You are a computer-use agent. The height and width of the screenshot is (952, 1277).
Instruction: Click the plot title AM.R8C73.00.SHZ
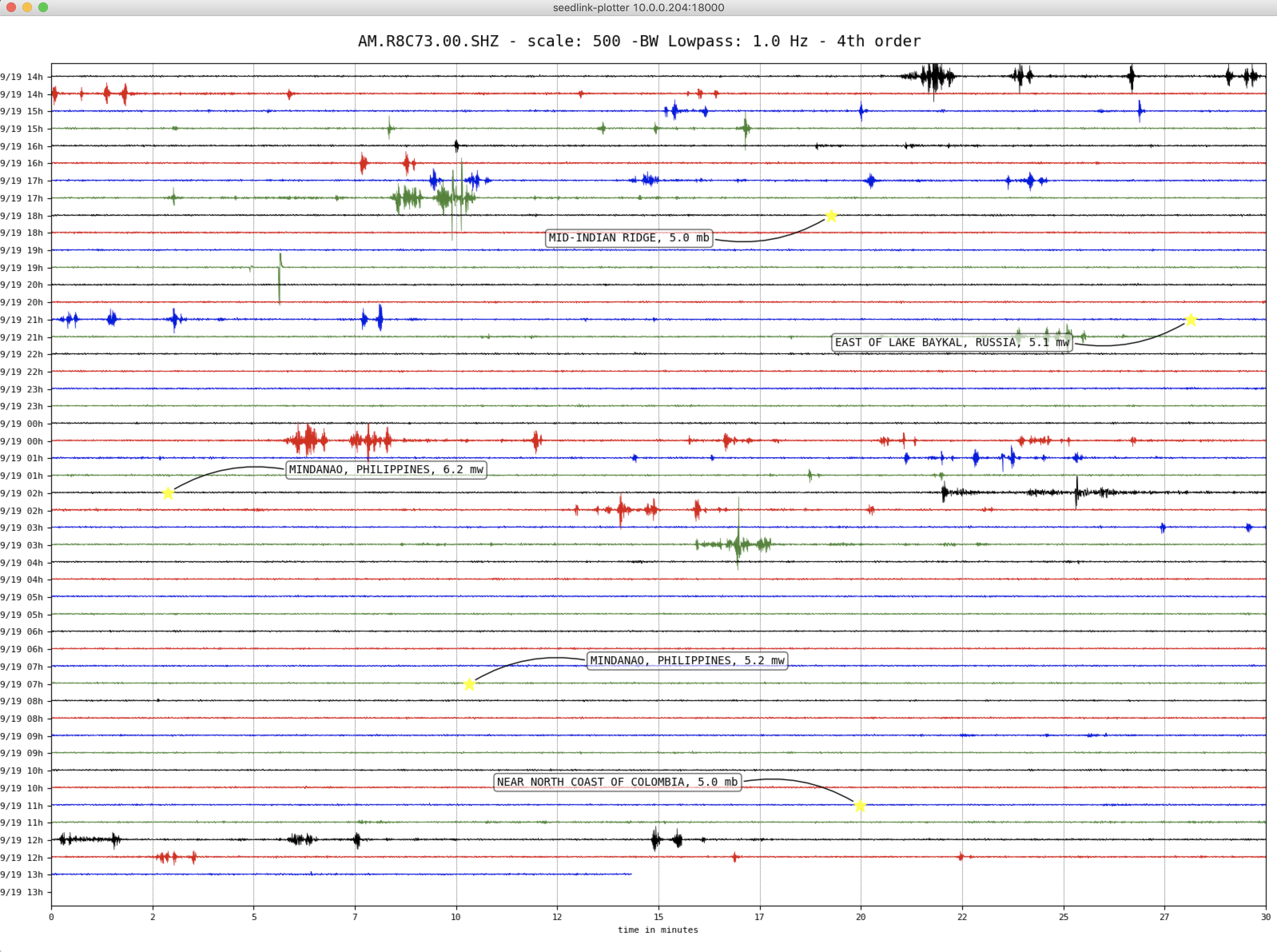[x=639, y=41]
